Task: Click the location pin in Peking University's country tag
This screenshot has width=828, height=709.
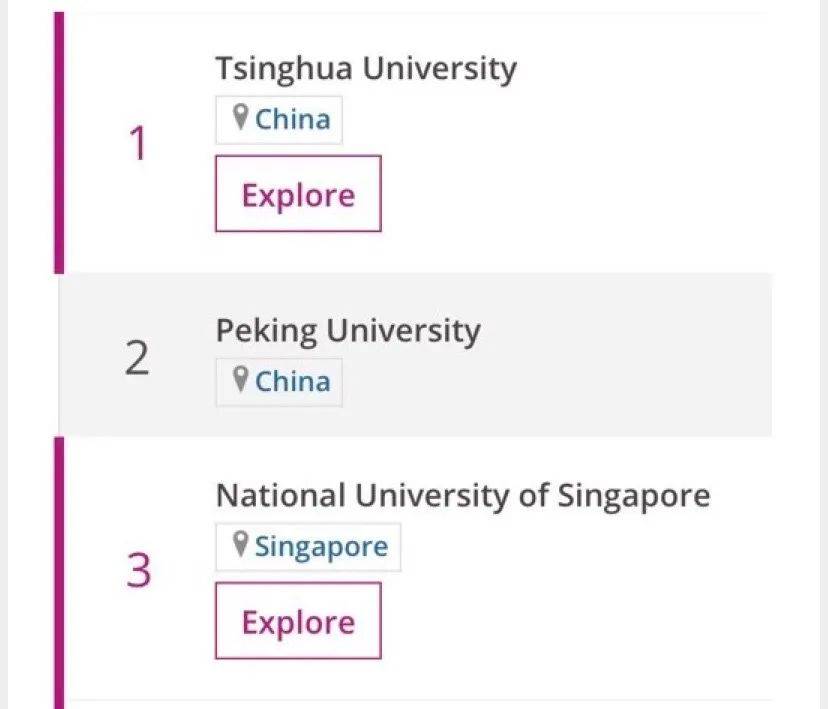Action: coord(239,381)
